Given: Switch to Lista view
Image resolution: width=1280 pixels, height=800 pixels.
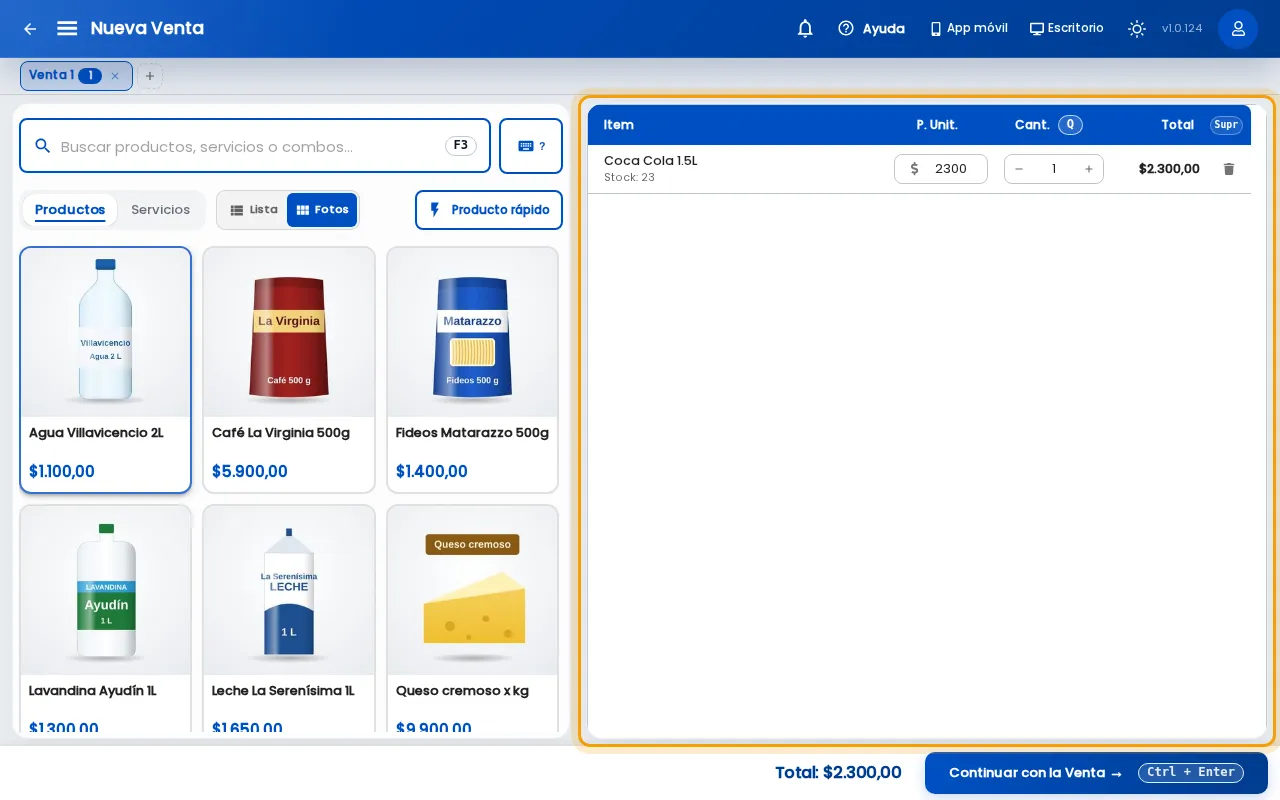Looking at the screenshot, I should click(x=253, y=210).
